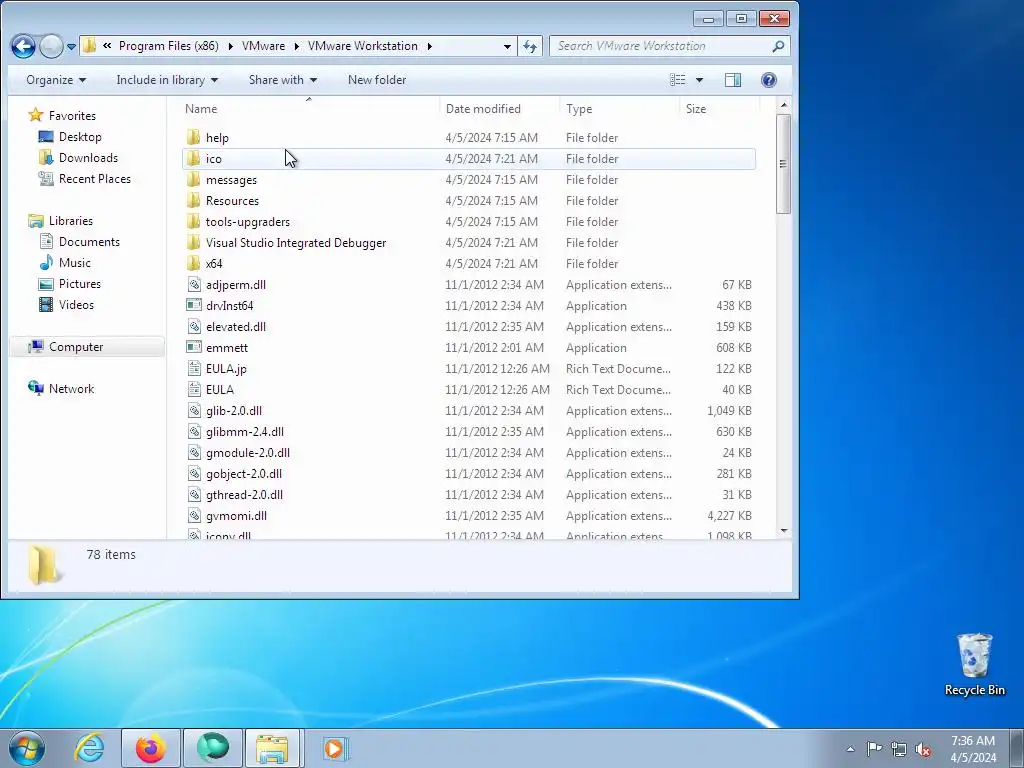This screenshot has height=768, width=1024.
Task: Select the messages folder icon
Action: 193,179
